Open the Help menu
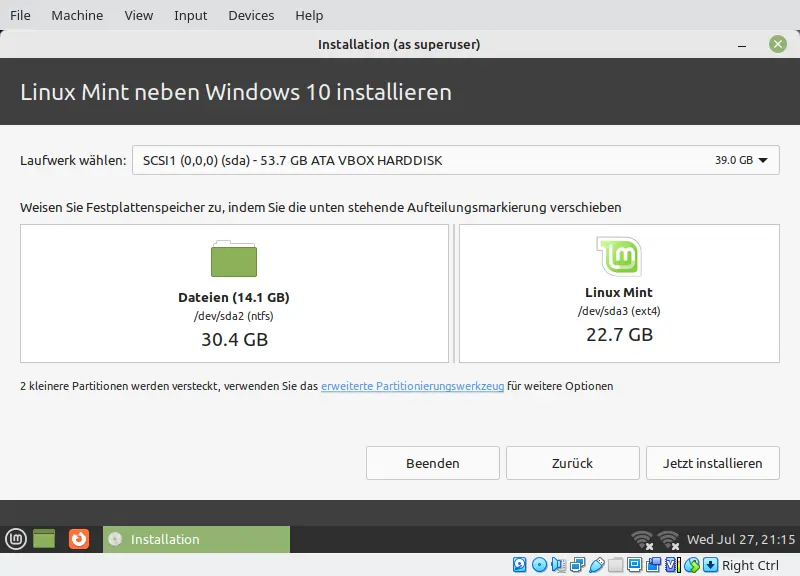Image resolution: width=800 pixels, height=576 pixels. tap(309, 15)
